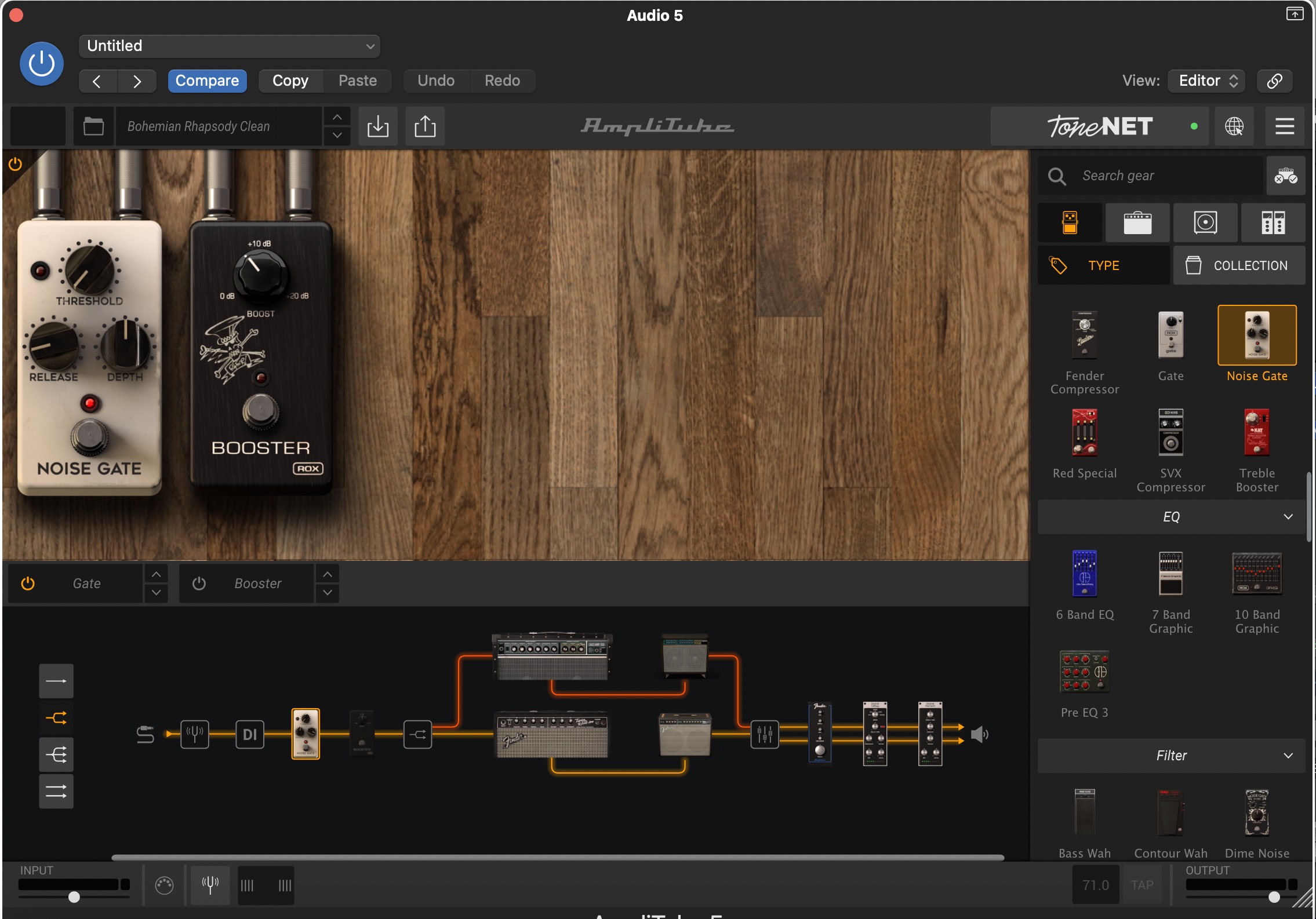Click the Copy button
Screen dimensions: 1316x919
click(x=290, y=81)
